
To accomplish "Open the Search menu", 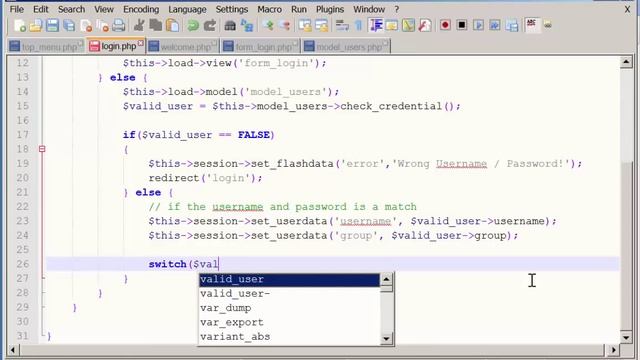I will (x=71, y=9).
